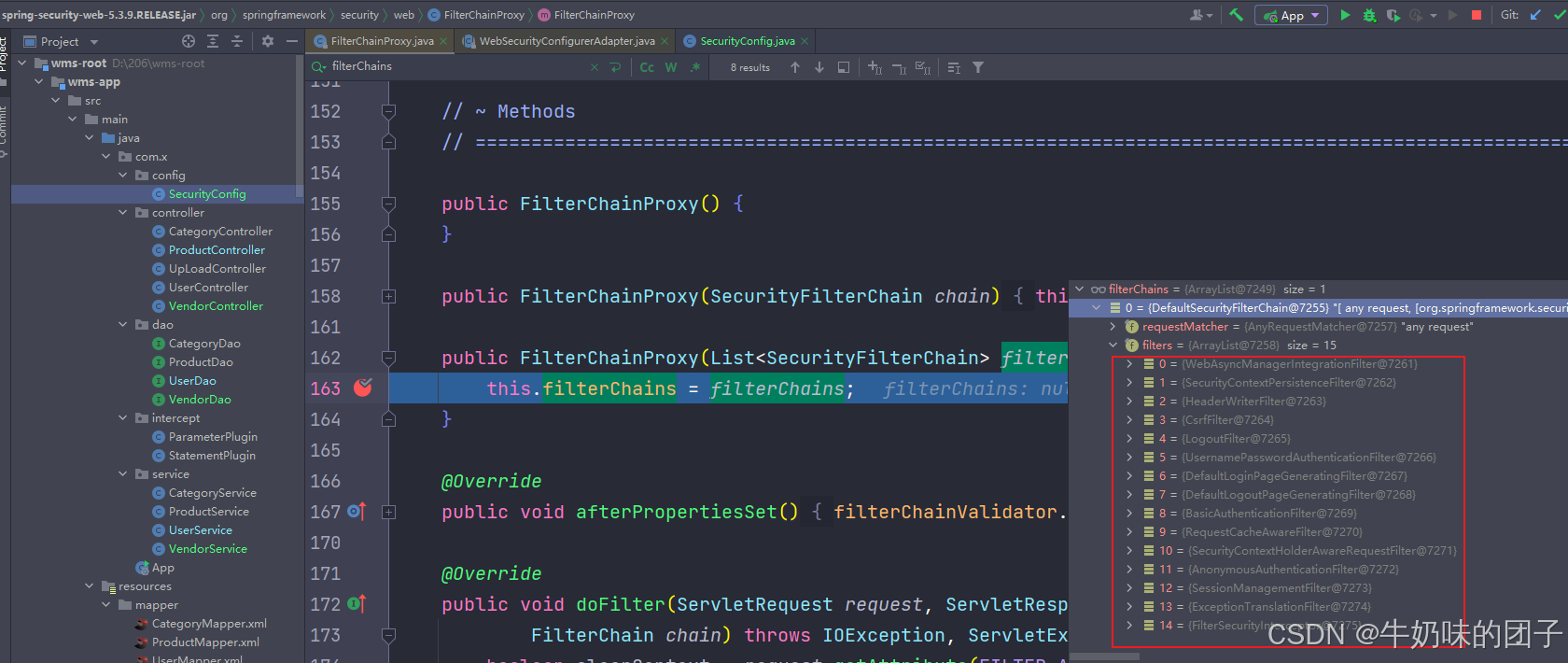Select the wms-app module node
The image size is (1568, 663).
[x=93, y=82]
